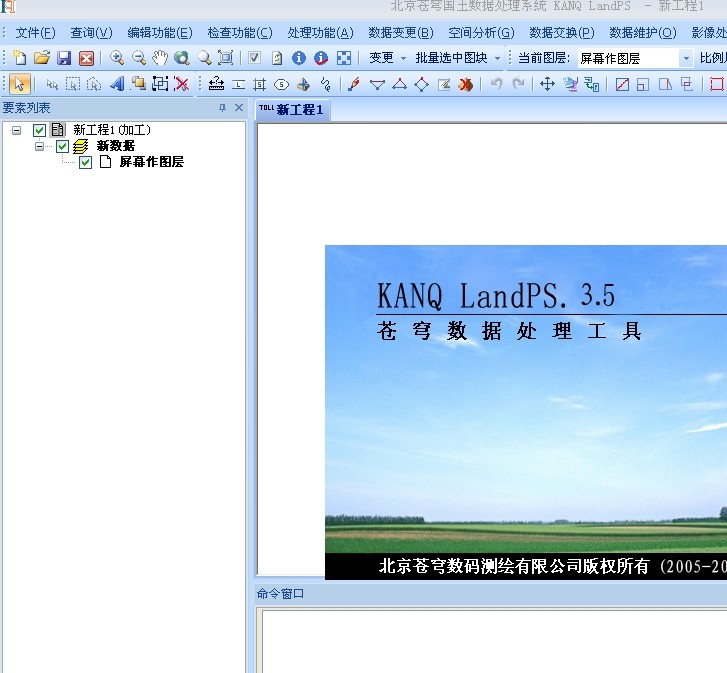Click the hexagon number 5 label icon
727x673 pixels.
point(281,84)
